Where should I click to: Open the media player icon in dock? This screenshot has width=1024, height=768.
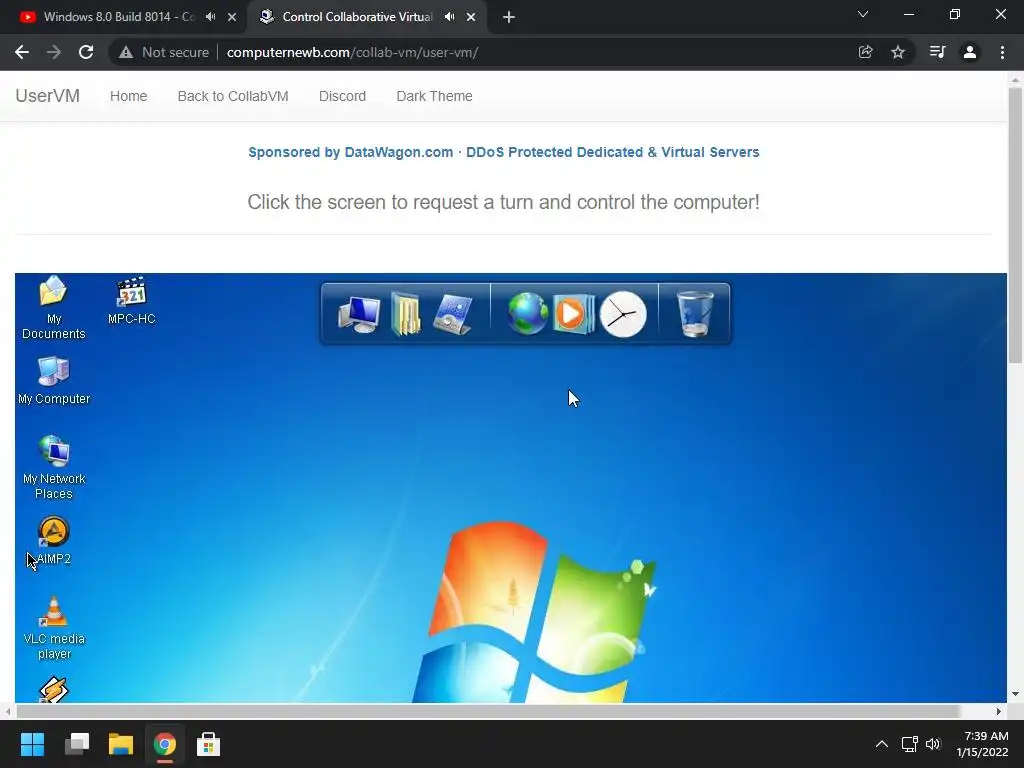tap(573, 314)
